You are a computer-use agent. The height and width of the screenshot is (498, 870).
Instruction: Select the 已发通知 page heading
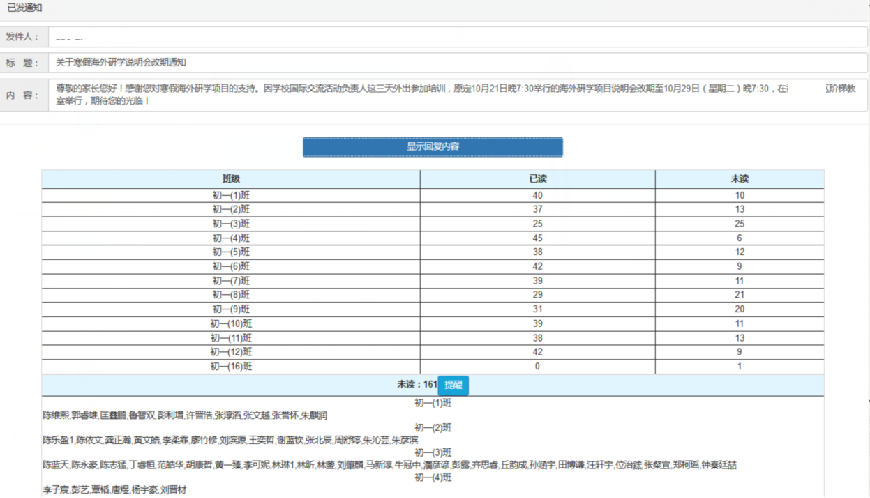coord(24,8)
